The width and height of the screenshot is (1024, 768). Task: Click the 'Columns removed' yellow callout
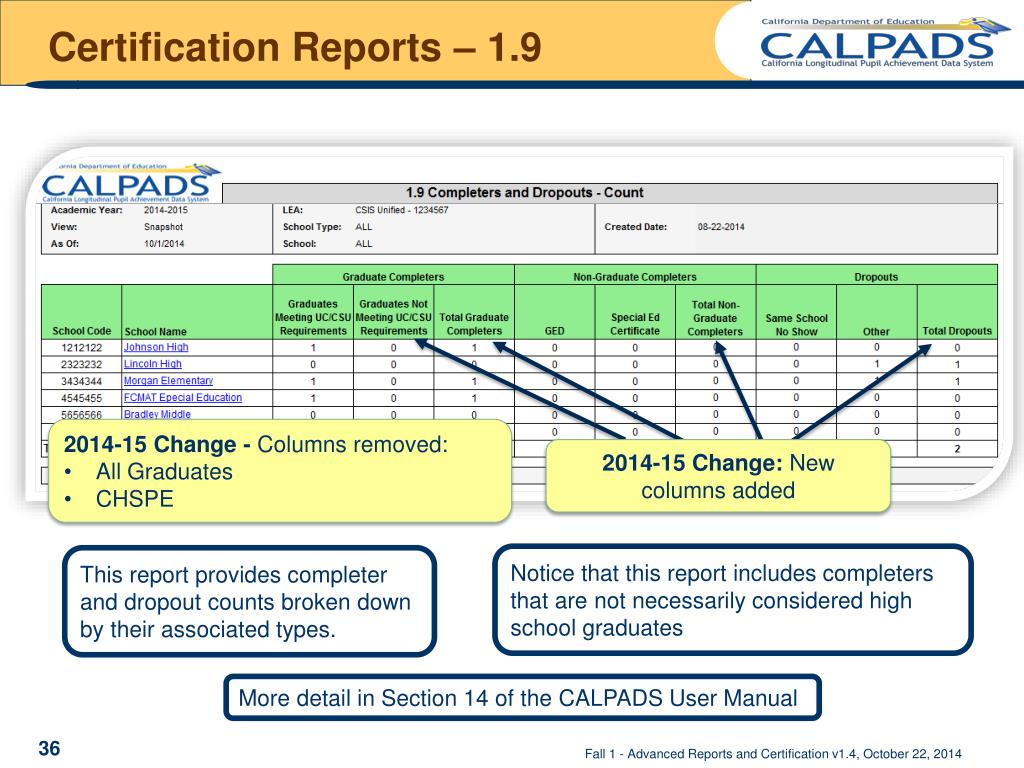click(280, 472)
